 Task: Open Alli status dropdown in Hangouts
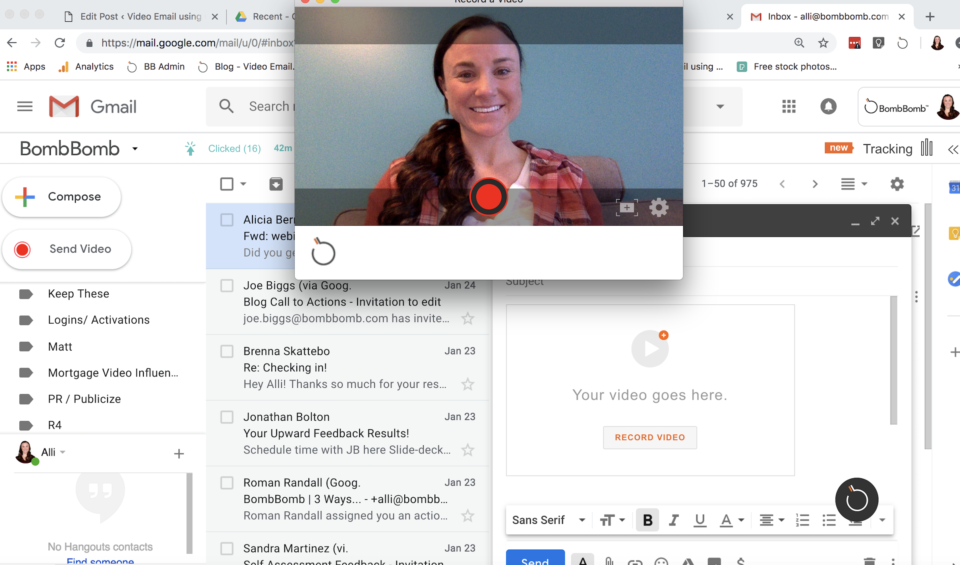point(62,452)
